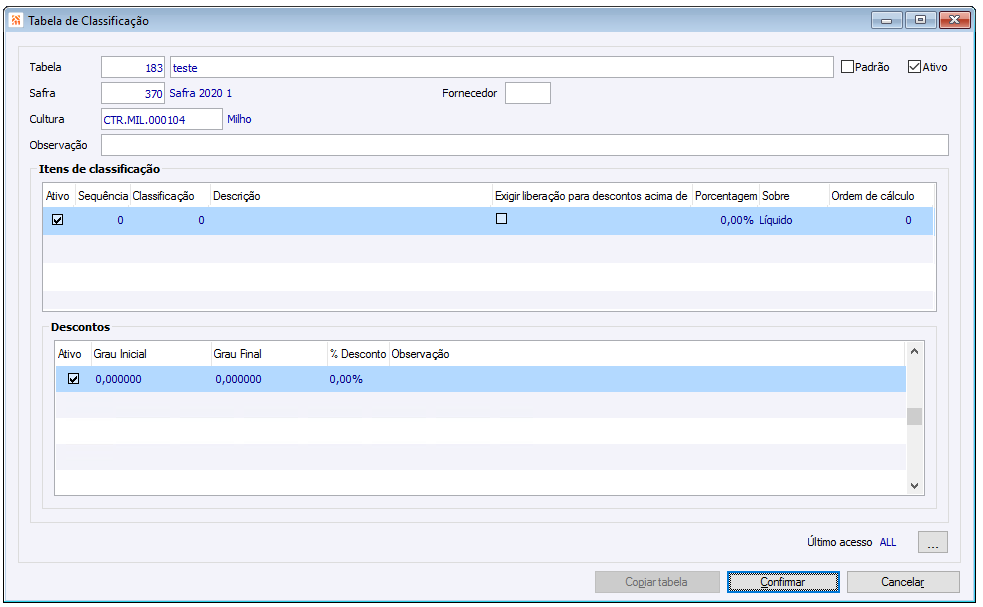983x607 pixels.
Task: Click the 'ALL' last access value
Action: point(888,542)
